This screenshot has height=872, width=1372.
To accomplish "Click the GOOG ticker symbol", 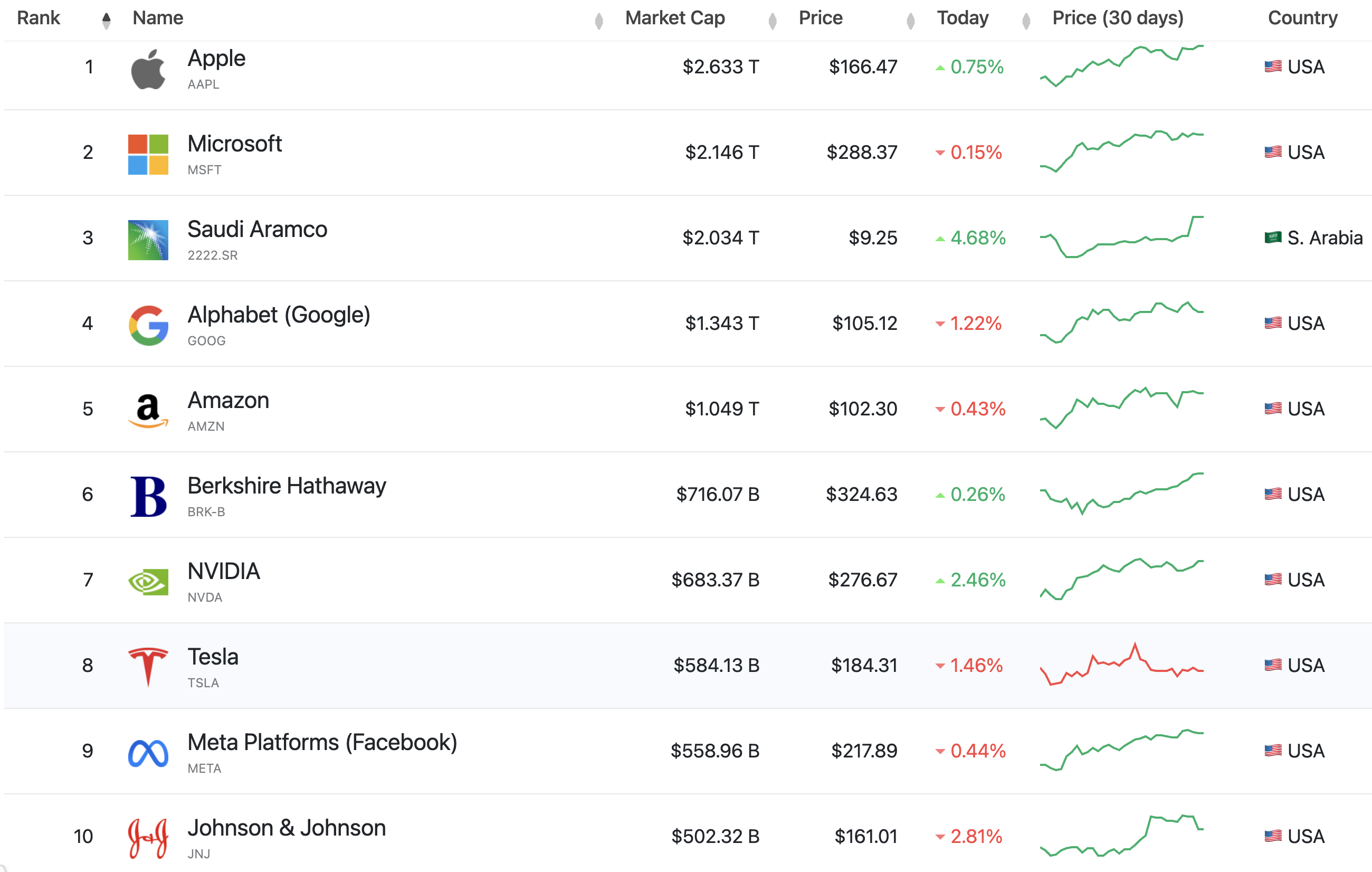I will point(207,341).
